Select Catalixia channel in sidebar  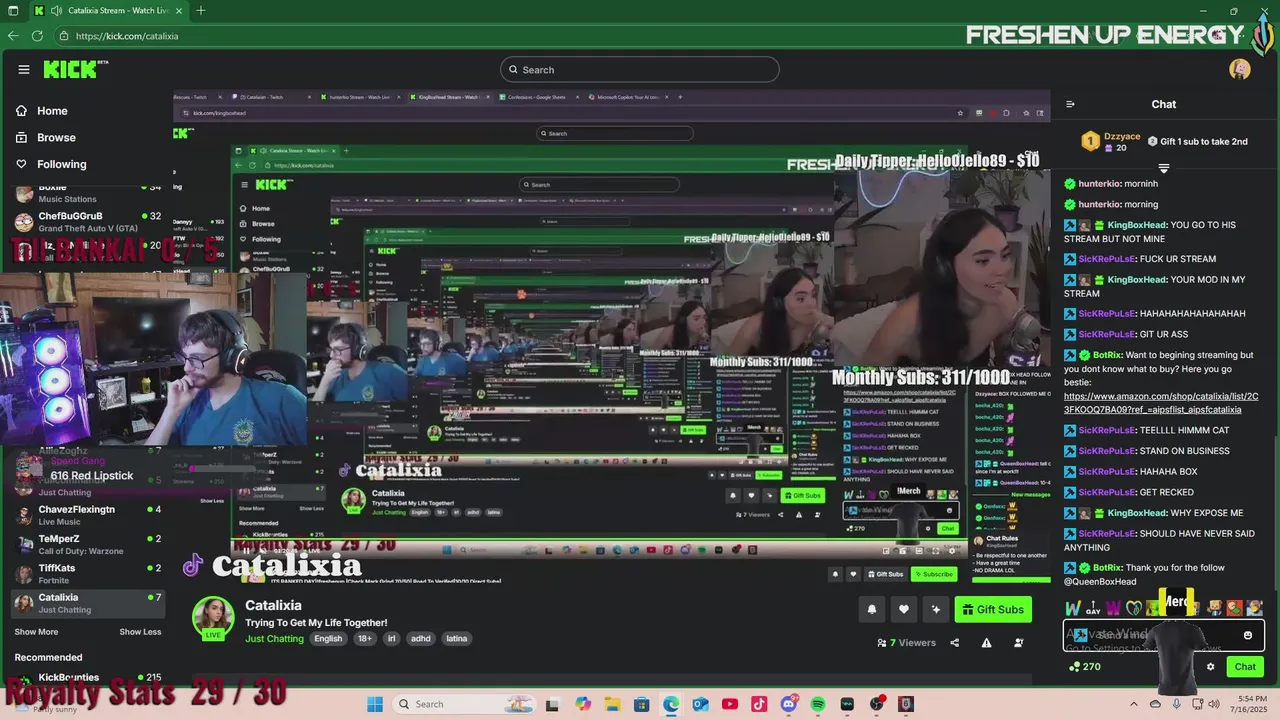pos(88,603)
